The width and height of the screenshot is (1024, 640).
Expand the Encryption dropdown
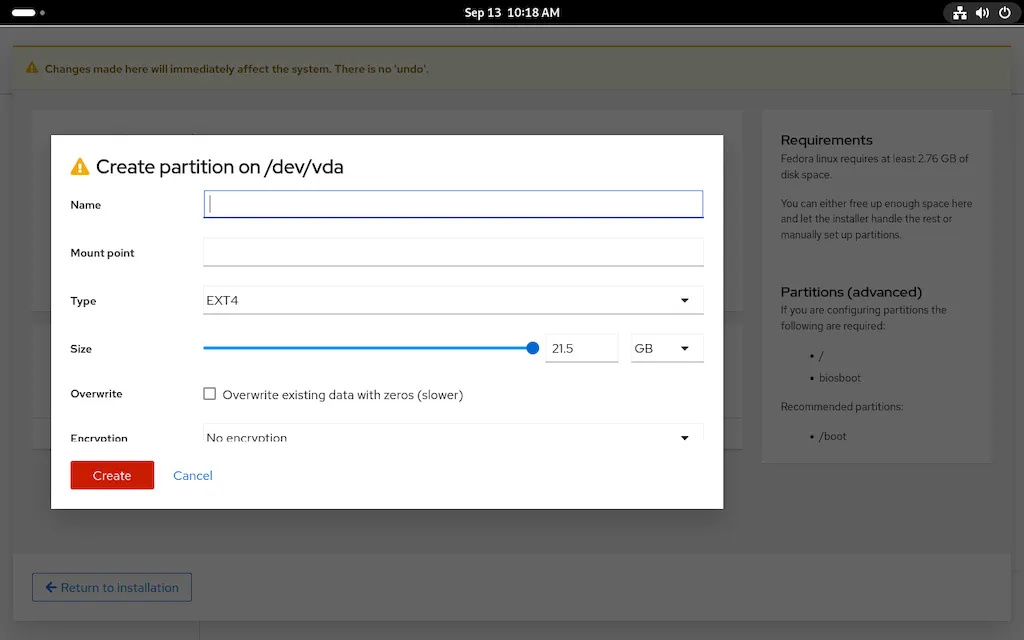point(453,433)
